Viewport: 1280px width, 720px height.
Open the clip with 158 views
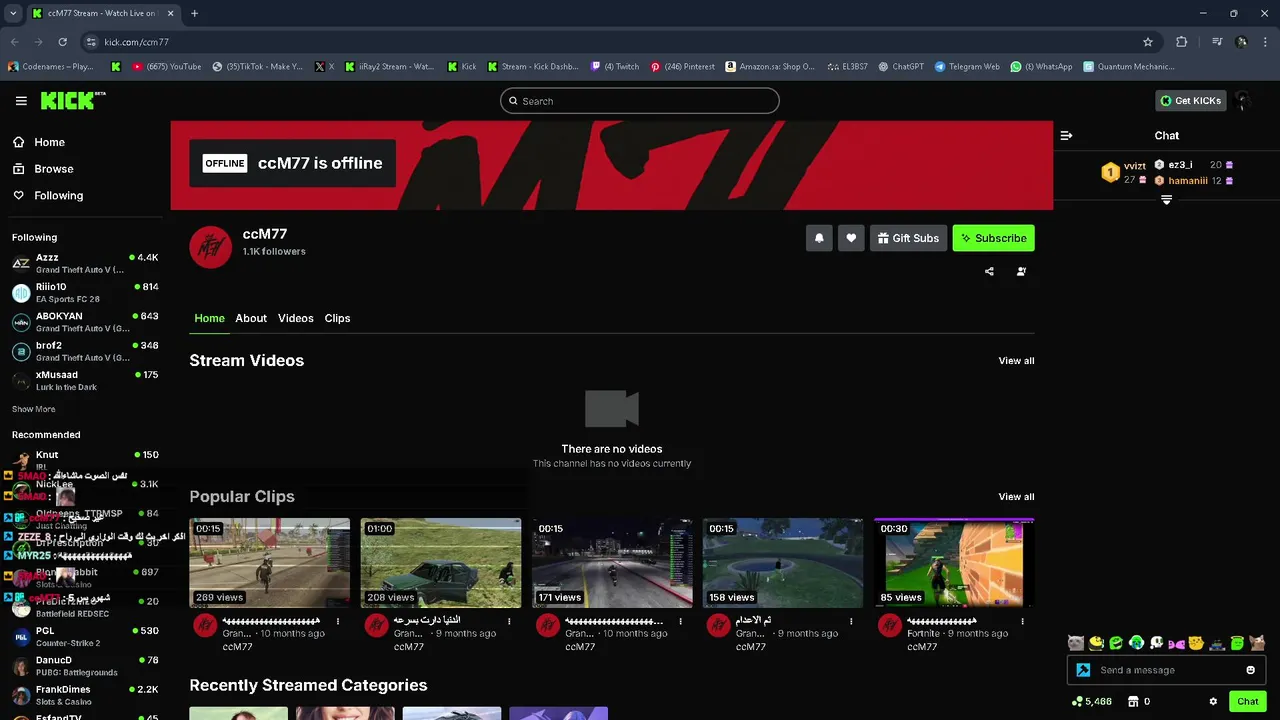point(783,563)
